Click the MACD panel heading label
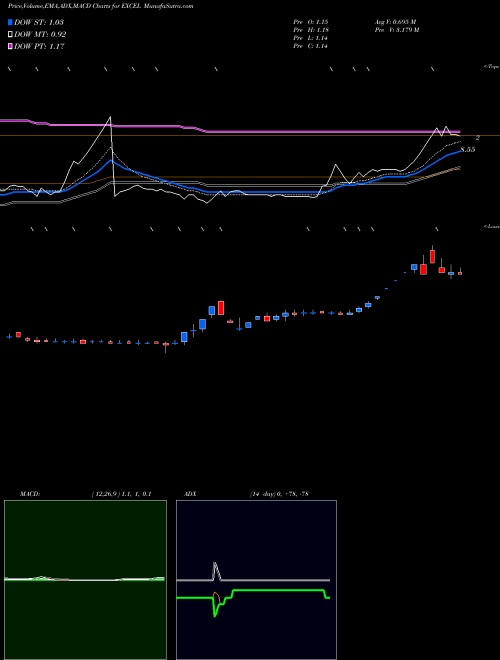Screen dimensions: 500x660 click(x=30, y=494)
